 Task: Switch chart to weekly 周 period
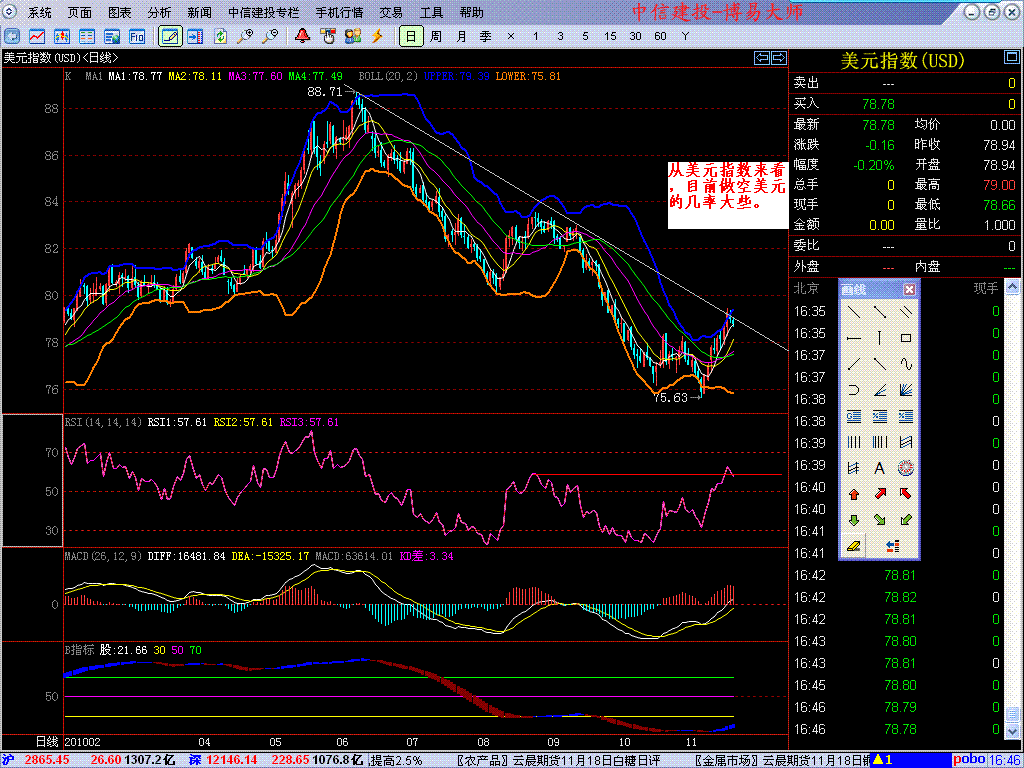point(436,36)
